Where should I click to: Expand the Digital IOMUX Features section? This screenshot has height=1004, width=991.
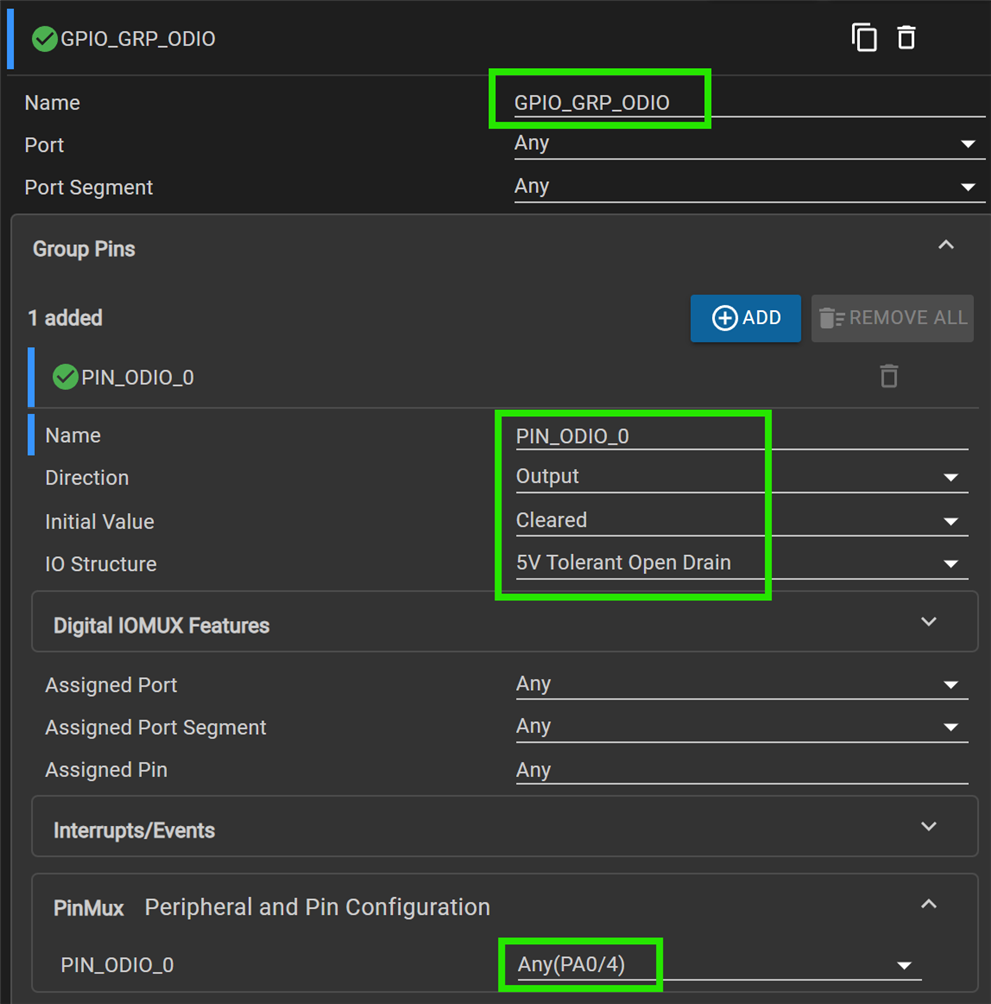(928, 622)
